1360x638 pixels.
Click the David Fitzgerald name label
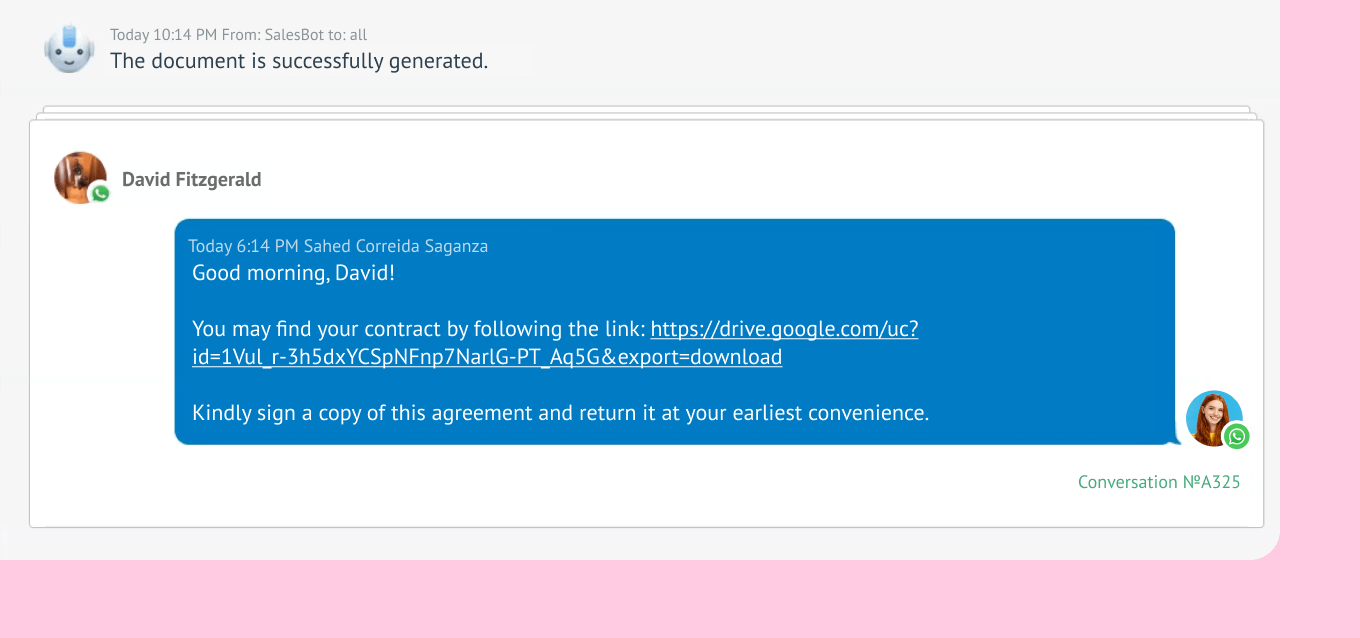(x=191, y=179)
